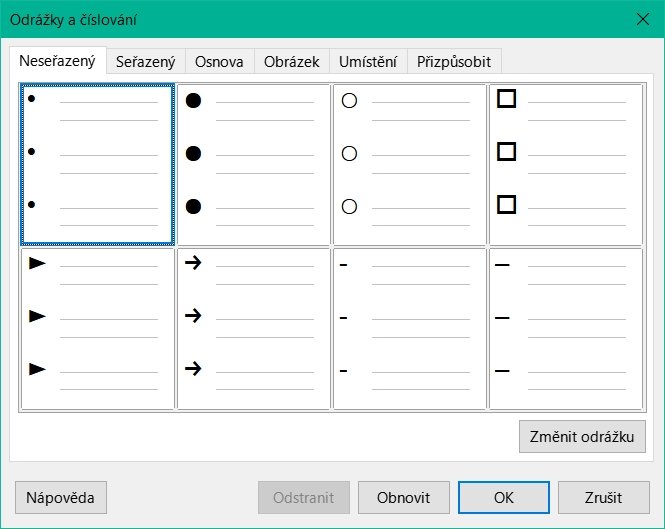Image resolution: width=665 pixels, height=529 pixels.
Task: Pick the right-pointing arrow bullet style
Action: (x=254, y=329)
